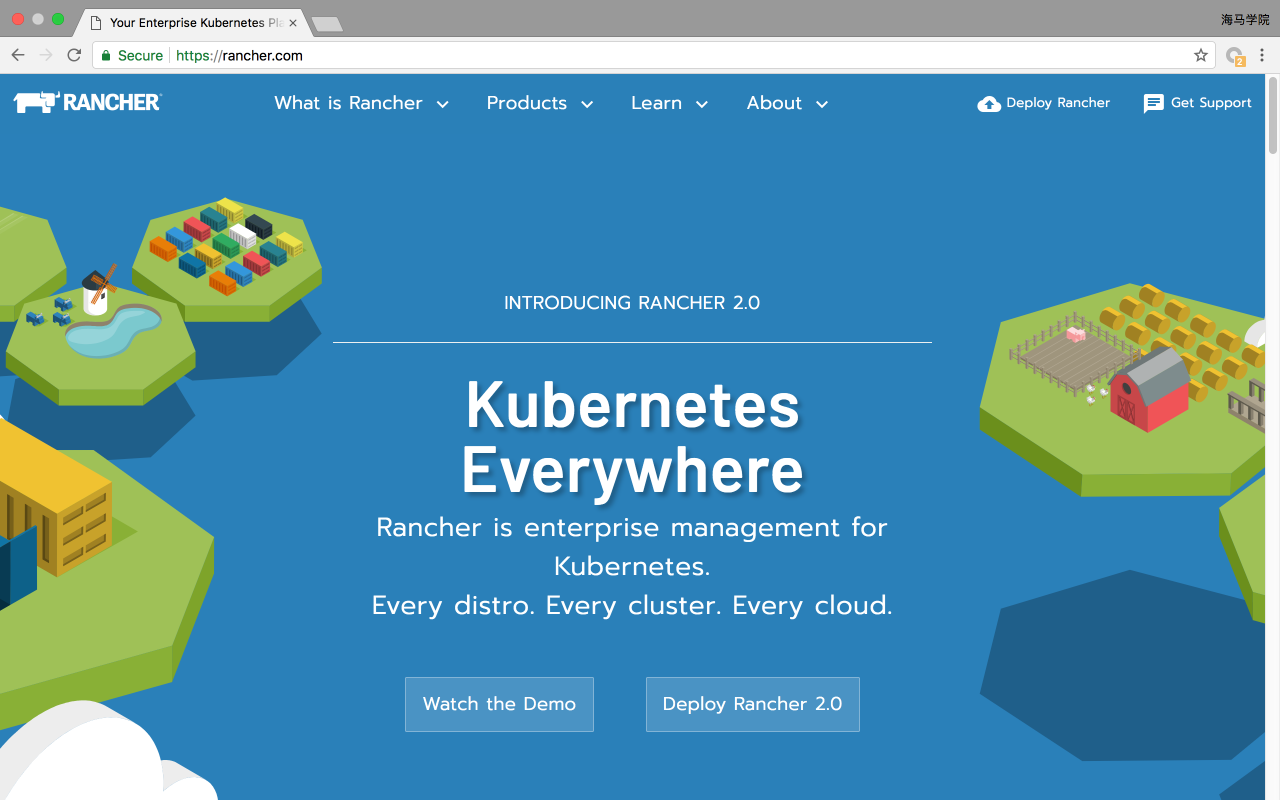Click the green Secure padlock icon

106,55
